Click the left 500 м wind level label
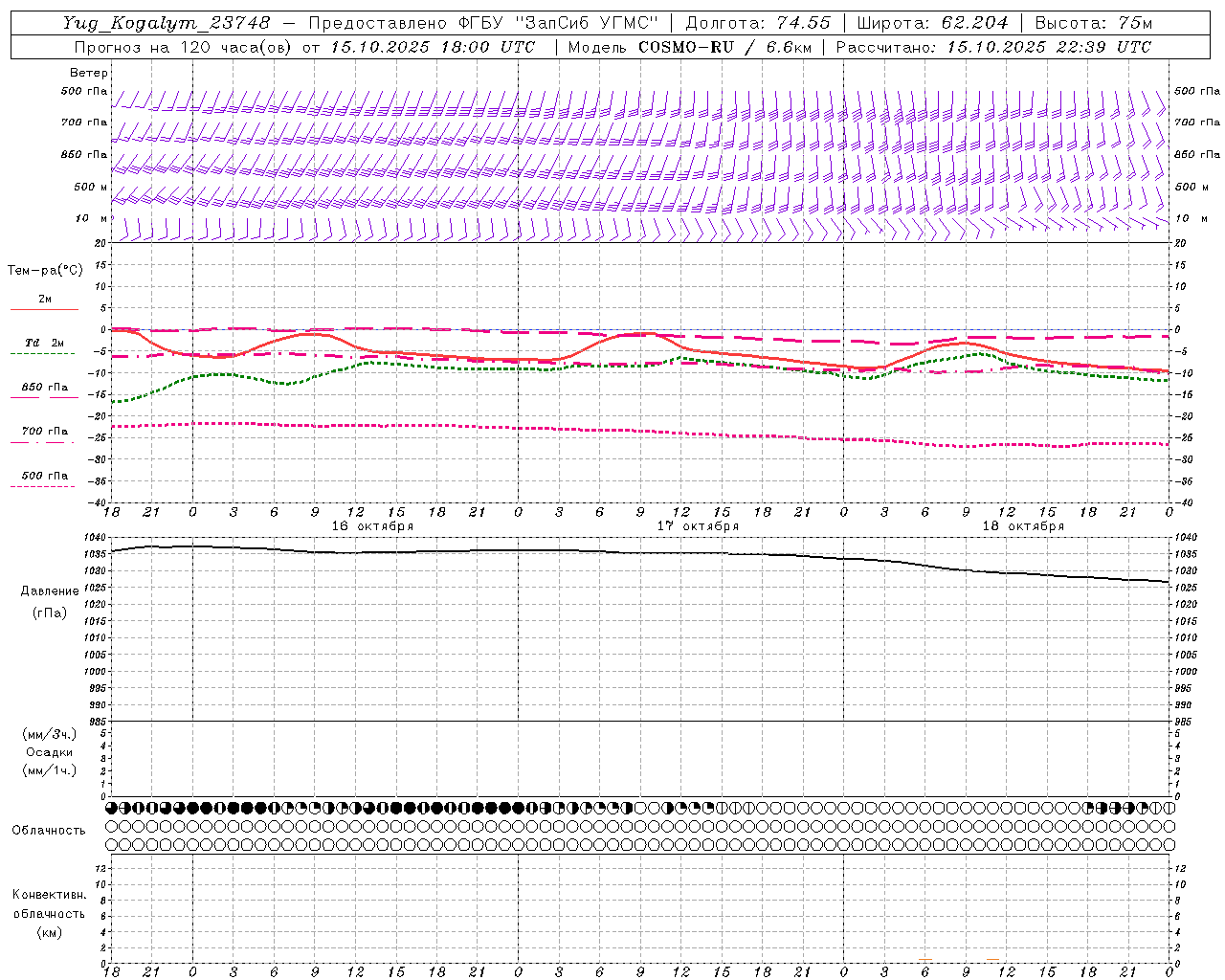This screenshot has height=980, width=1225. pos(91,187)
